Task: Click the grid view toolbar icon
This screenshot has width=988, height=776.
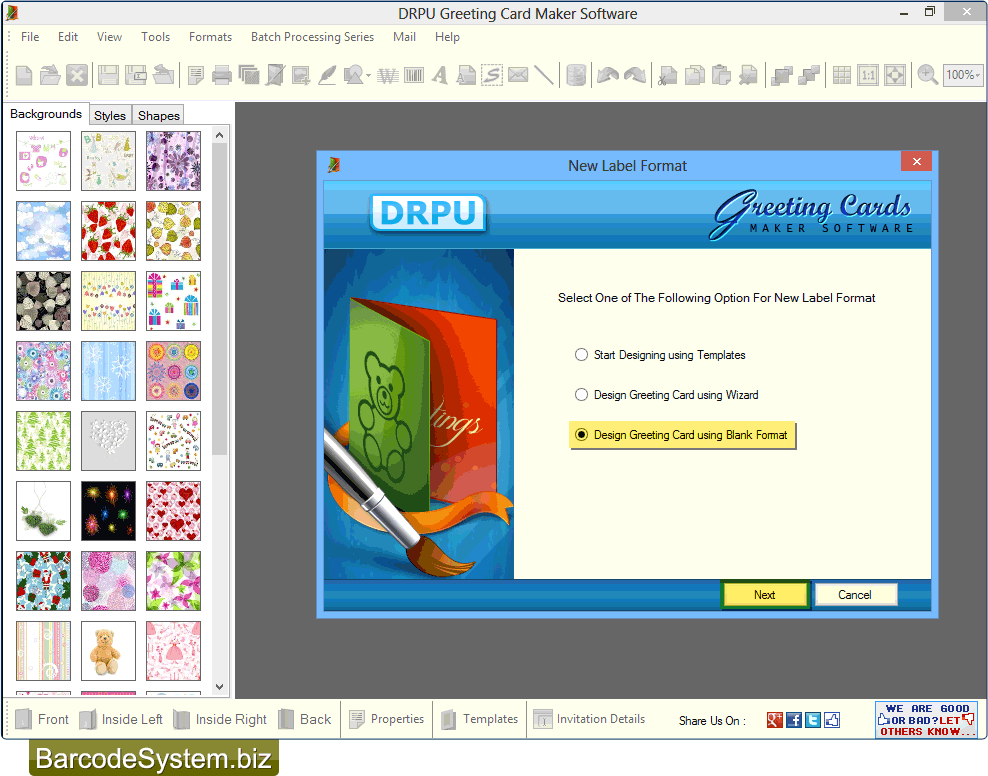Action: pyautogui.click(x=842, y=76)
